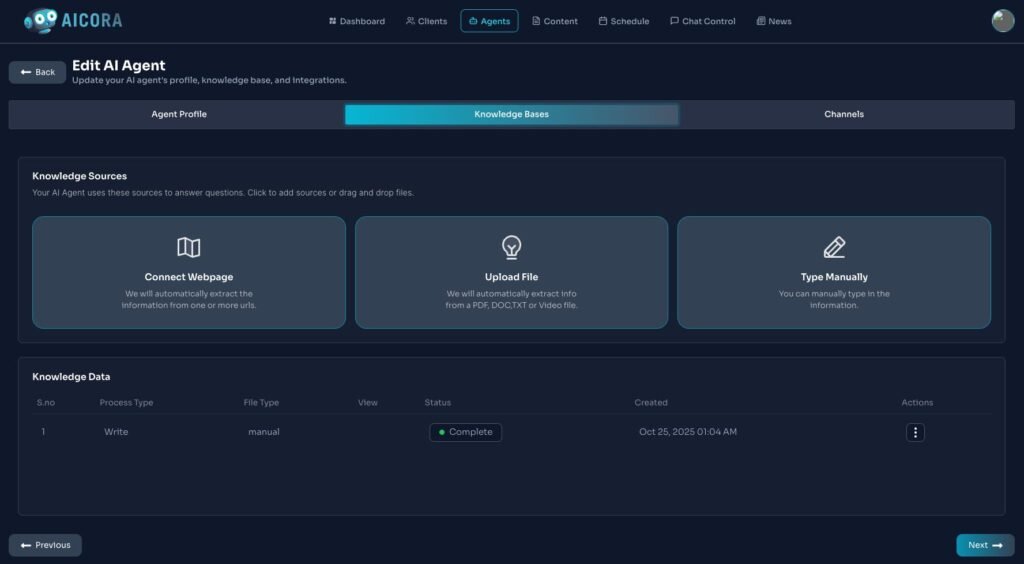
Task: Click the Aicora robot logo
Action: [41, 20]
